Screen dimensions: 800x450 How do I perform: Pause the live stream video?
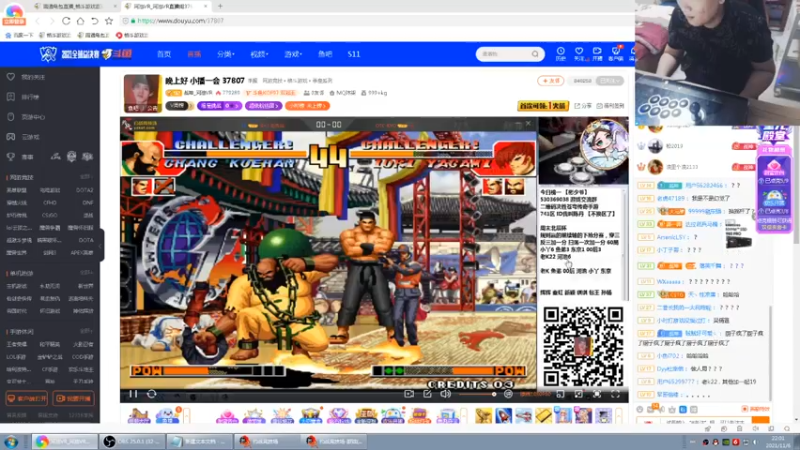[133, 393]
